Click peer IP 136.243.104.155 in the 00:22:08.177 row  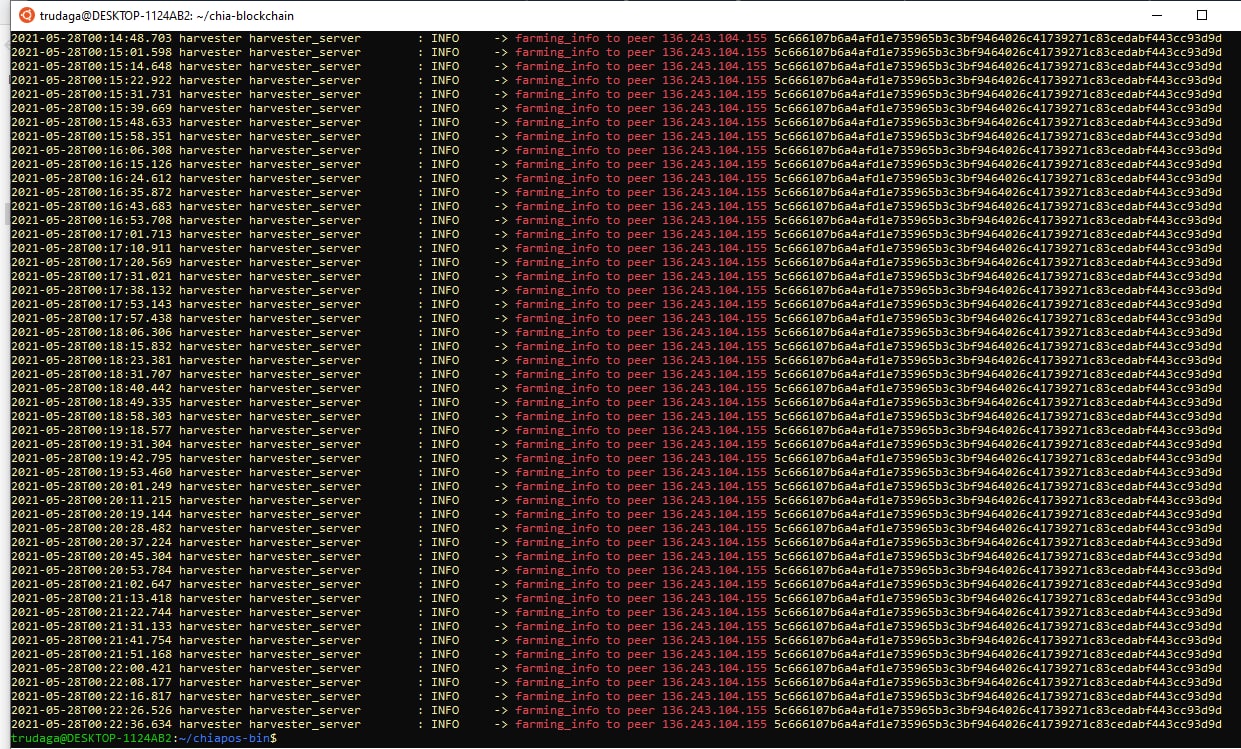pos(715,682)
